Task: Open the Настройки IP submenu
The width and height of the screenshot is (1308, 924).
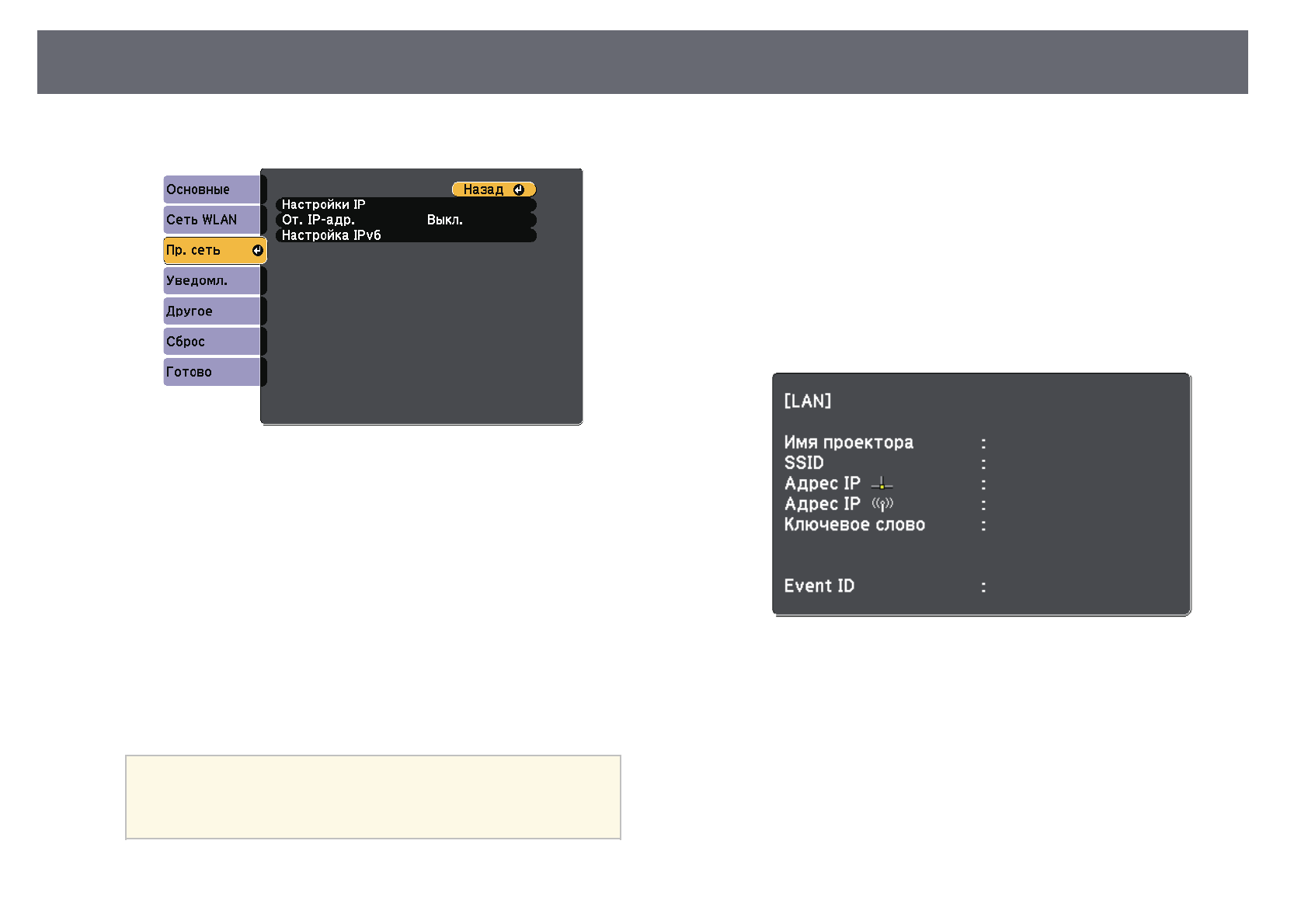Action: [x=323, y=205]
